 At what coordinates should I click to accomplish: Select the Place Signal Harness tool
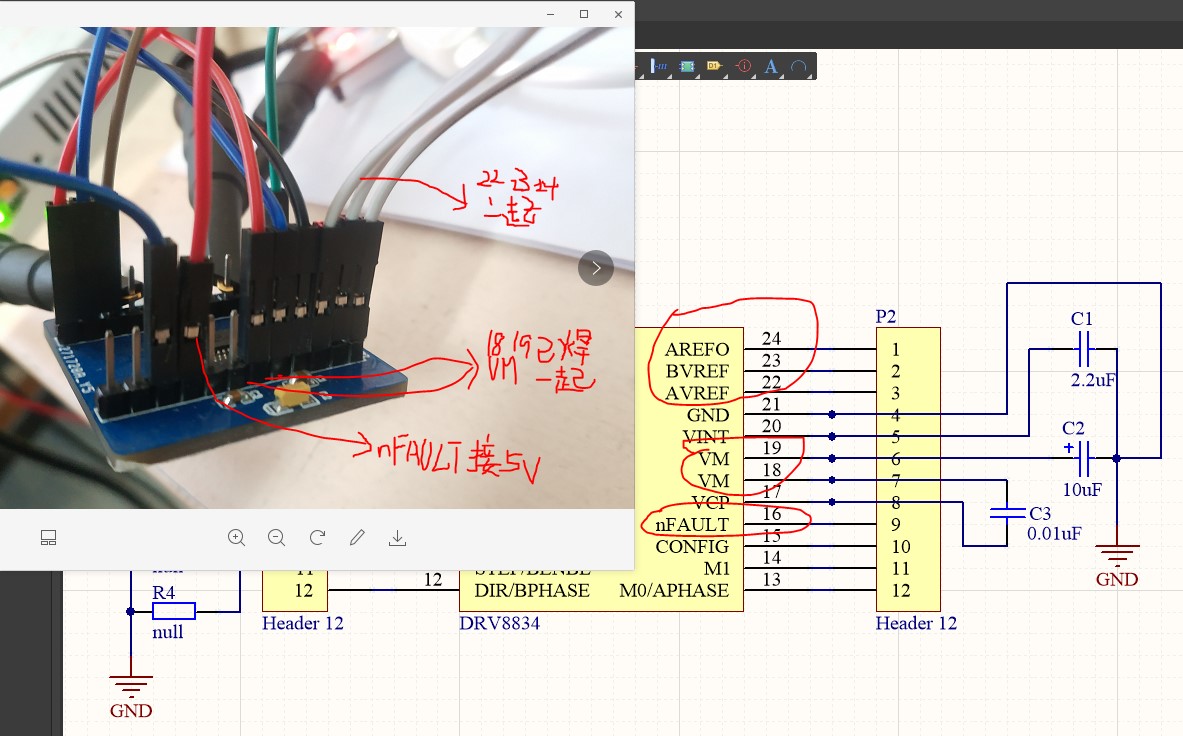tap(659, 66)
